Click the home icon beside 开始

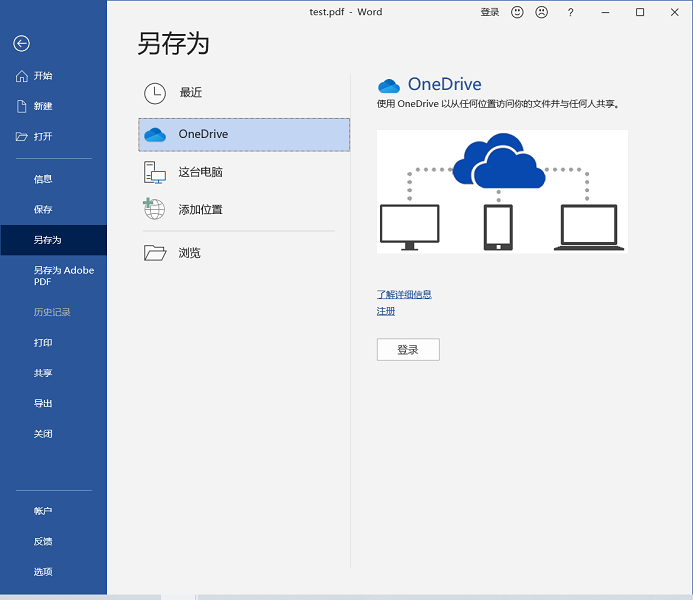pos(22,76)
